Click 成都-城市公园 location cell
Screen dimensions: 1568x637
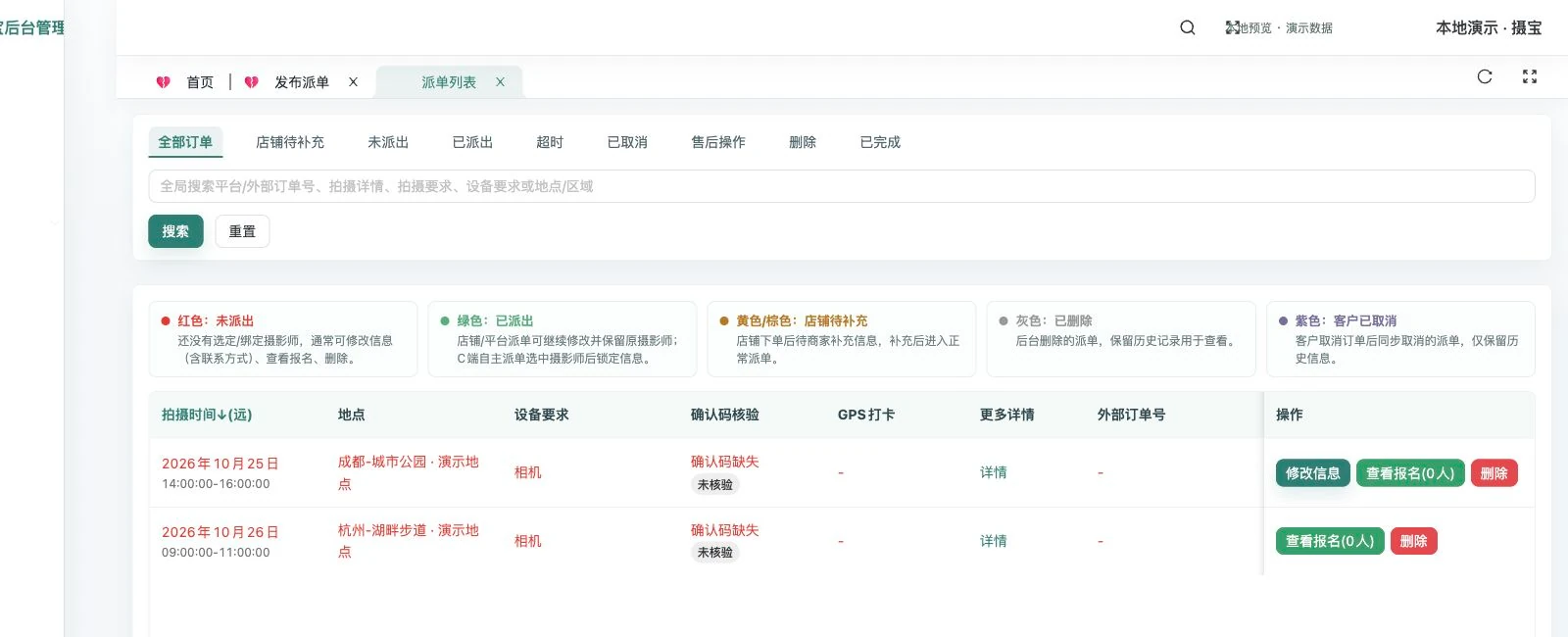click(x=409, y=472)
